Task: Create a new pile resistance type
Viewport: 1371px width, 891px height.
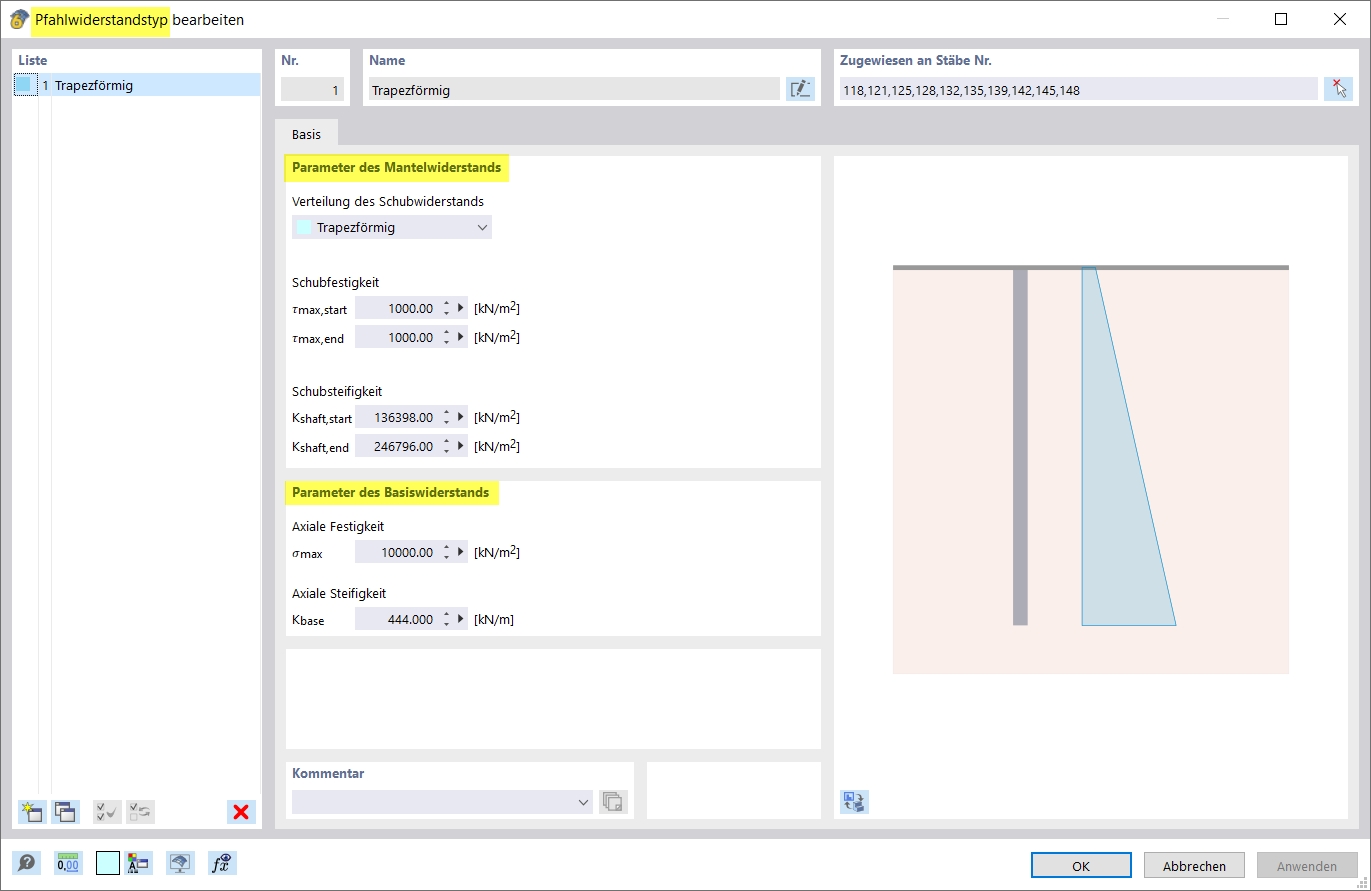Action: (32, 811)
